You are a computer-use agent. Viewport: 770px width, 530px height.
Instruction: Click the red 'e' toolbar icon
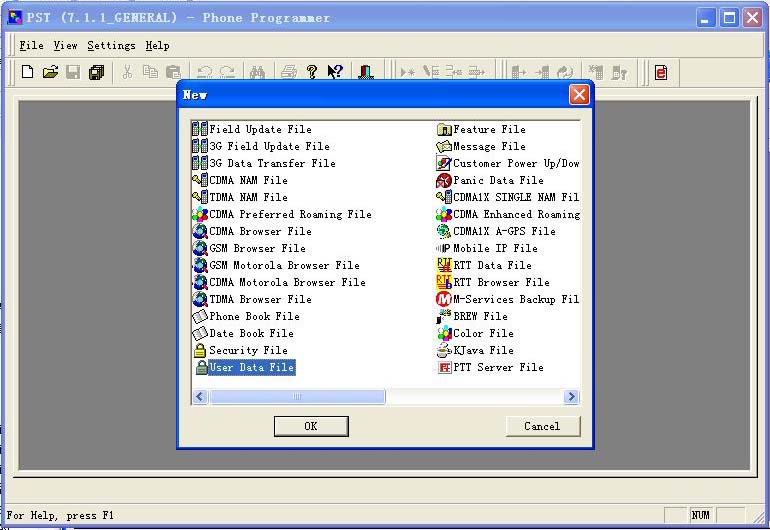[x=661, y=72]
